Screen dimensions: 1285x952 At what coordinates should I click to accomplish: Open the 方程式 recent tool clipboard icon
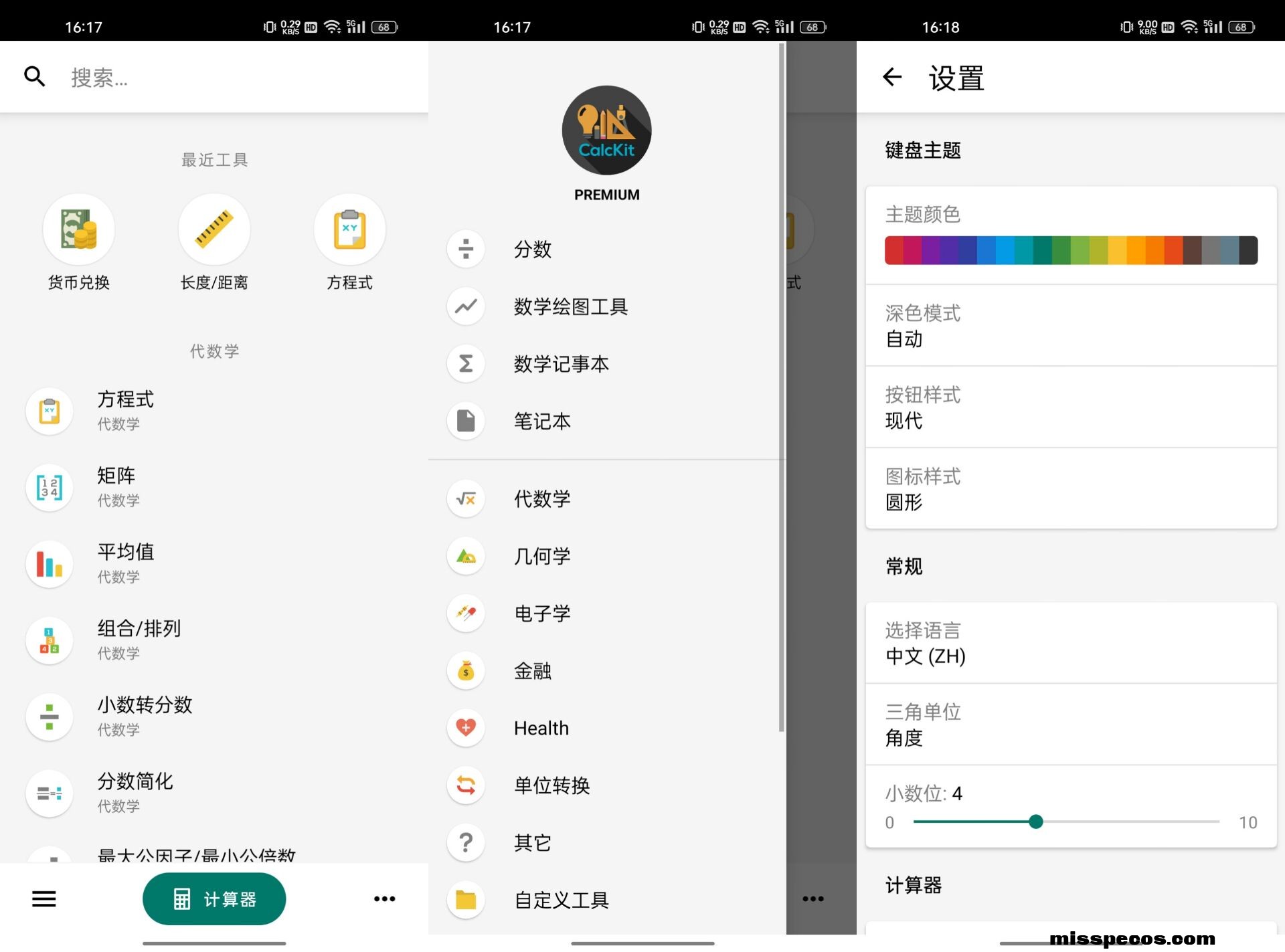(349, 229)
